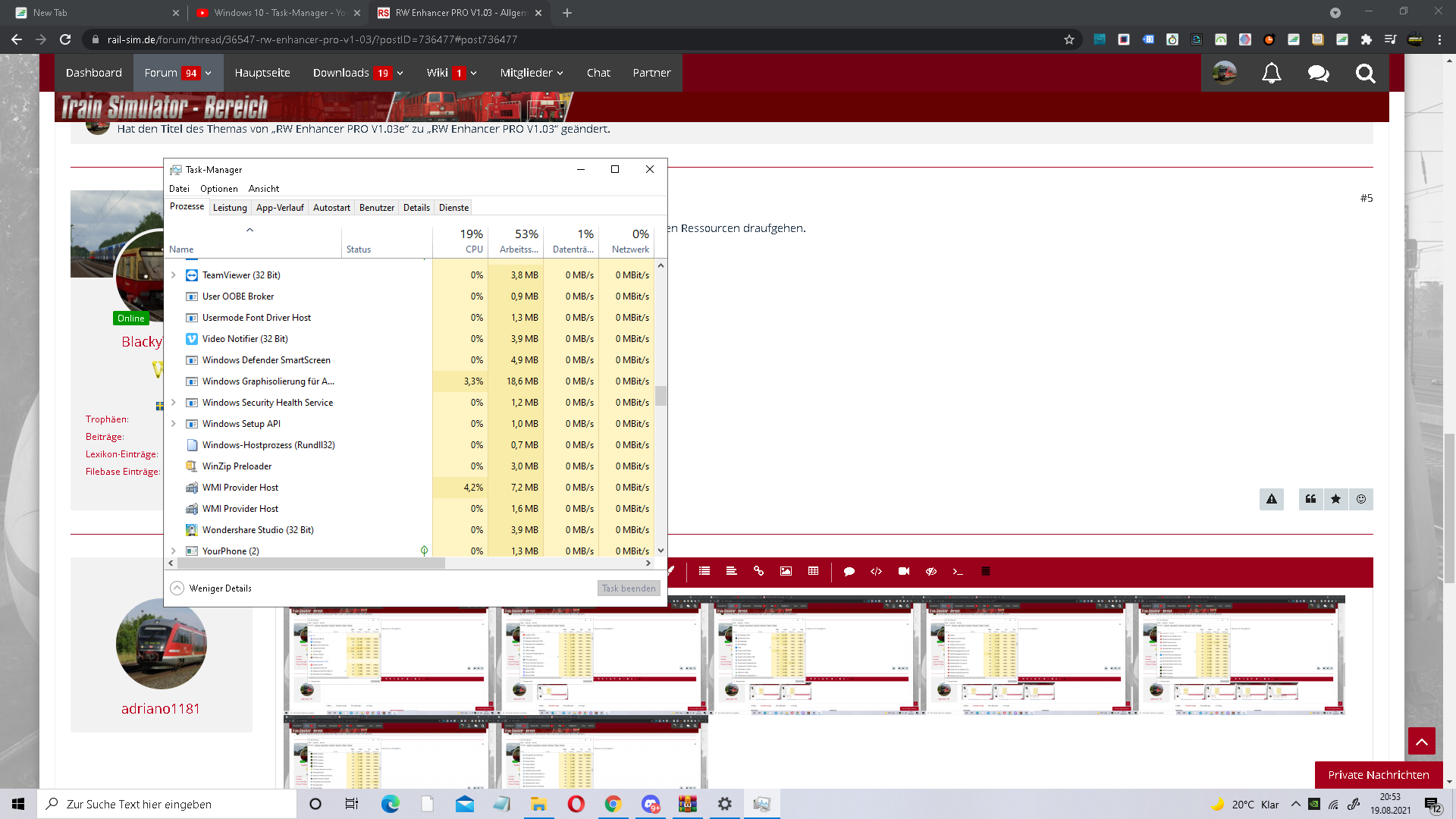Click the insert image icon in editor toolbar
This screenshot has width=1456, height=819.
786,571
